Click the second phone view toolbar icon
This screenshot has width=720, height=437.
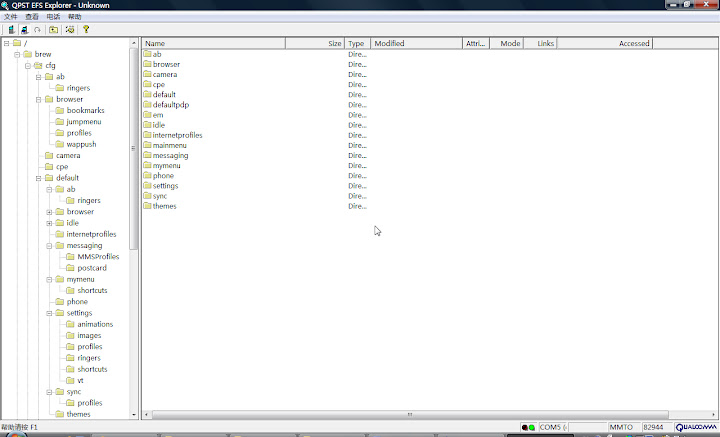(25, 30)
